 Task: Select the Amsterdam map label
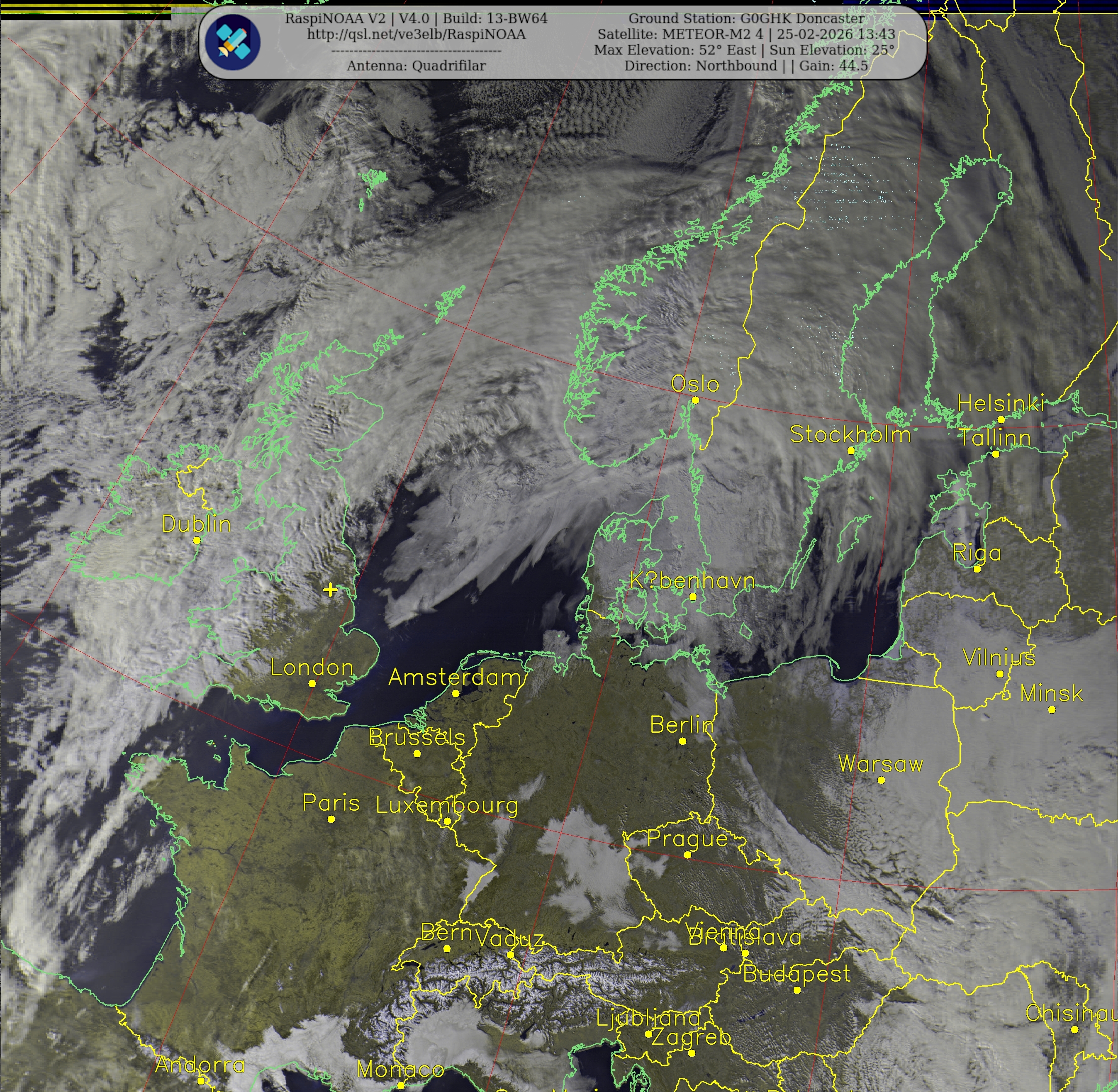coord(455,678)
